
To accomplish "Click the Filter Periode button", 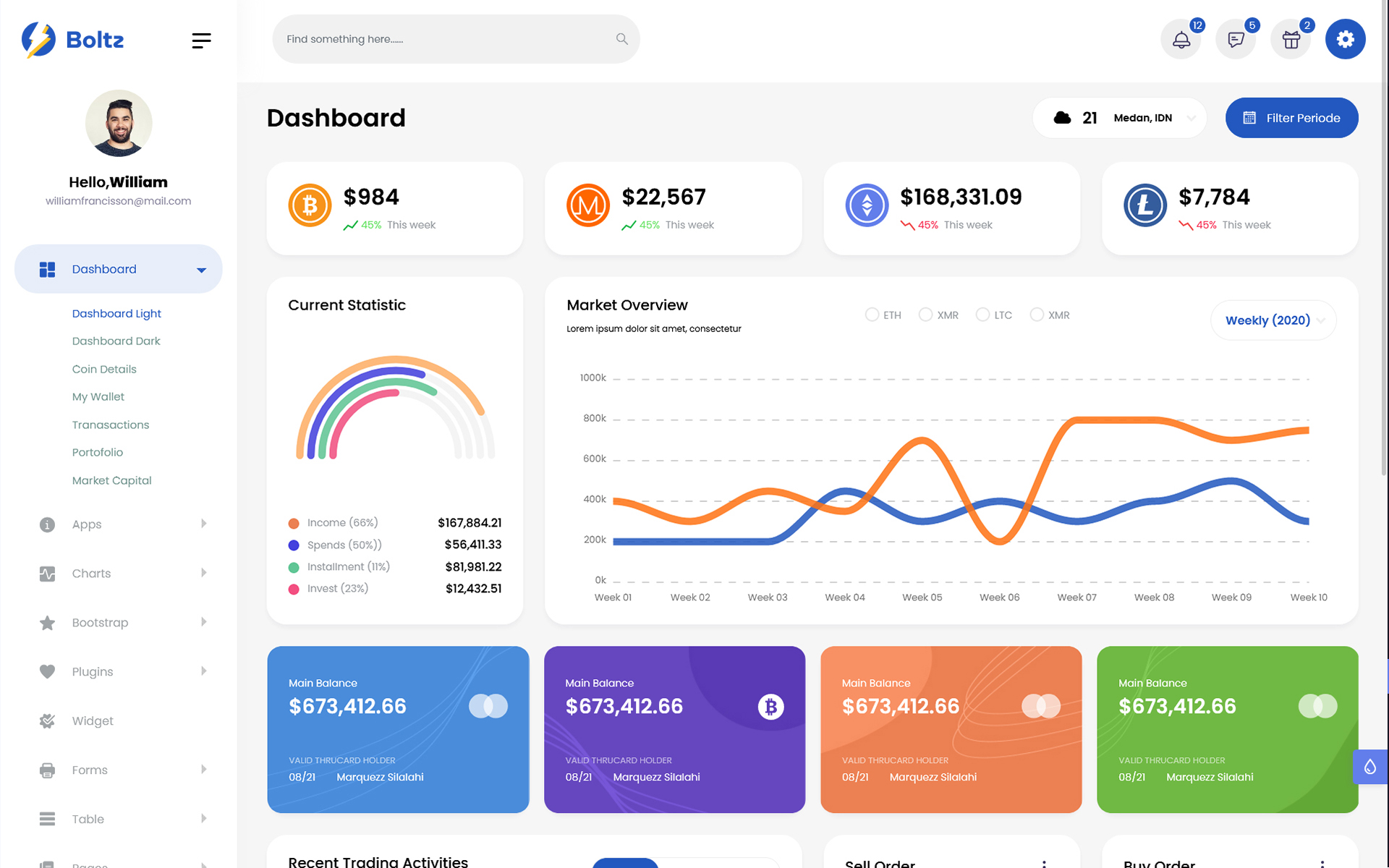I will tap(1291, 118).
